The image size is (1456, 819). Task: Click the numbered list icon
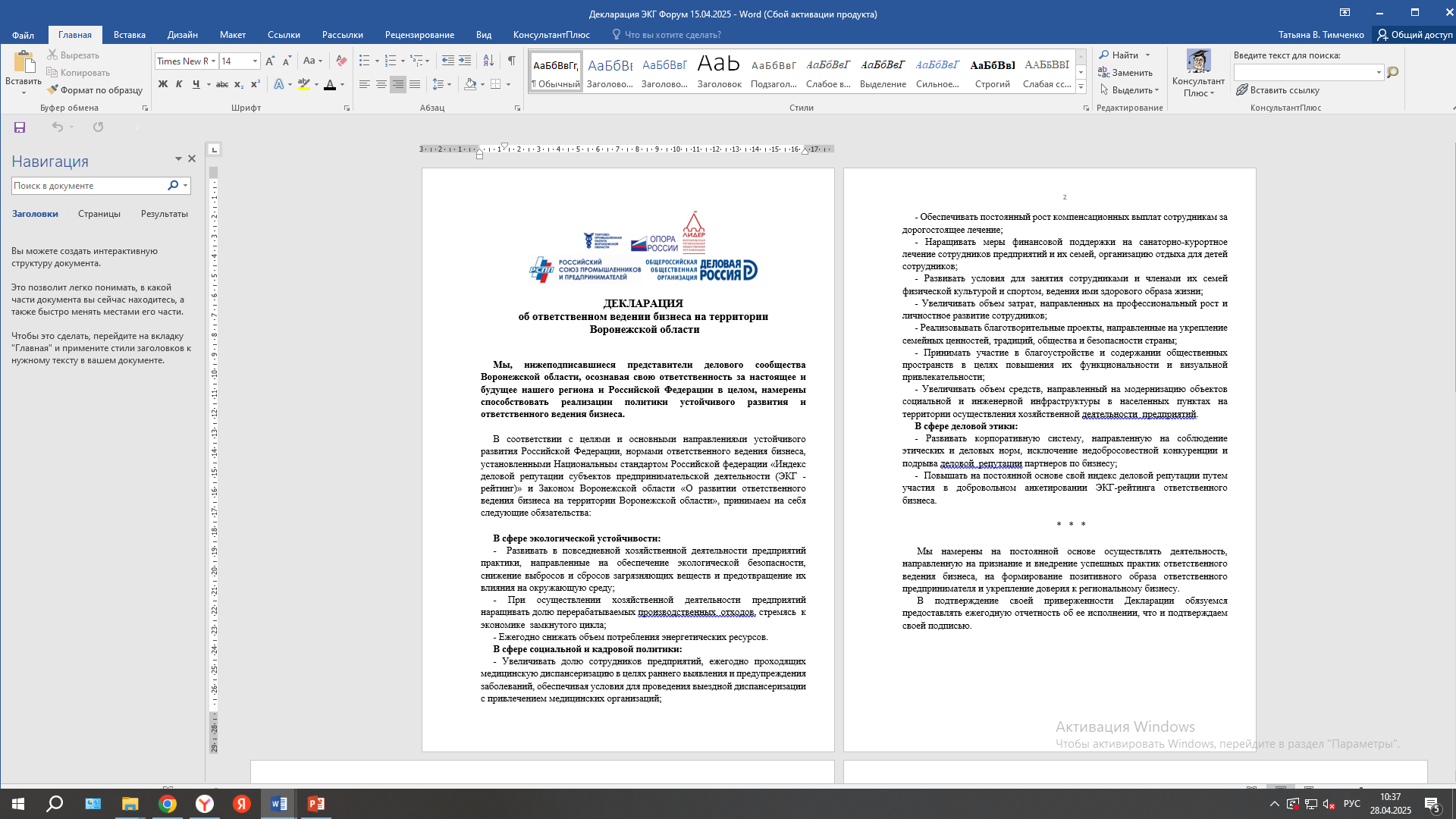[x=391, y=61]
